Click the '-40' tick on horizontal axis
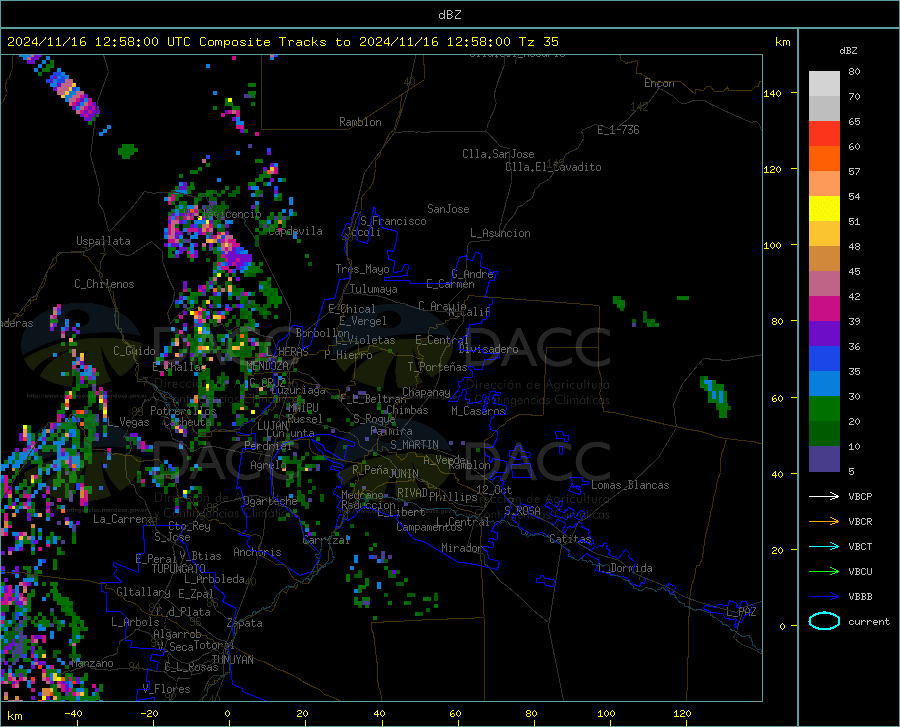Screen dimensions: 900x727 [x=73, y=714]
